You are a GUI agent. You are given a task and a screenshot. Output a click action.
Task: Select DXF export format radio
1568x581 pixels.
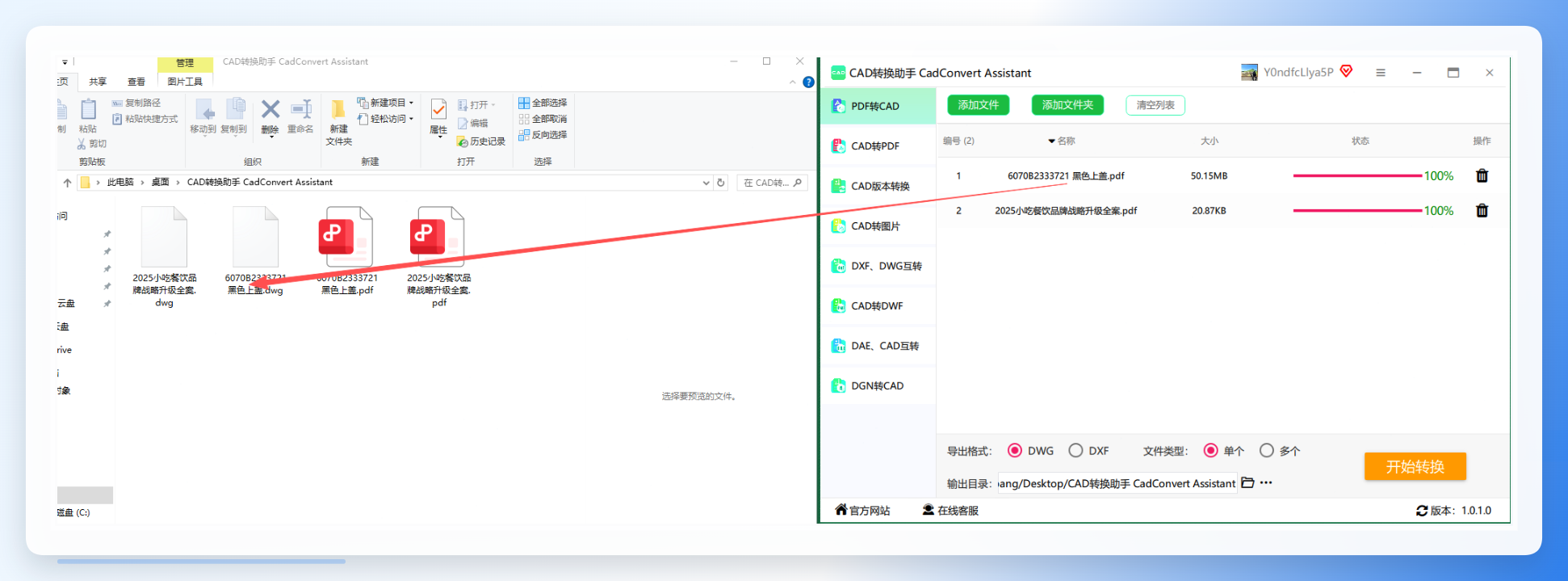pos(1075,451)
